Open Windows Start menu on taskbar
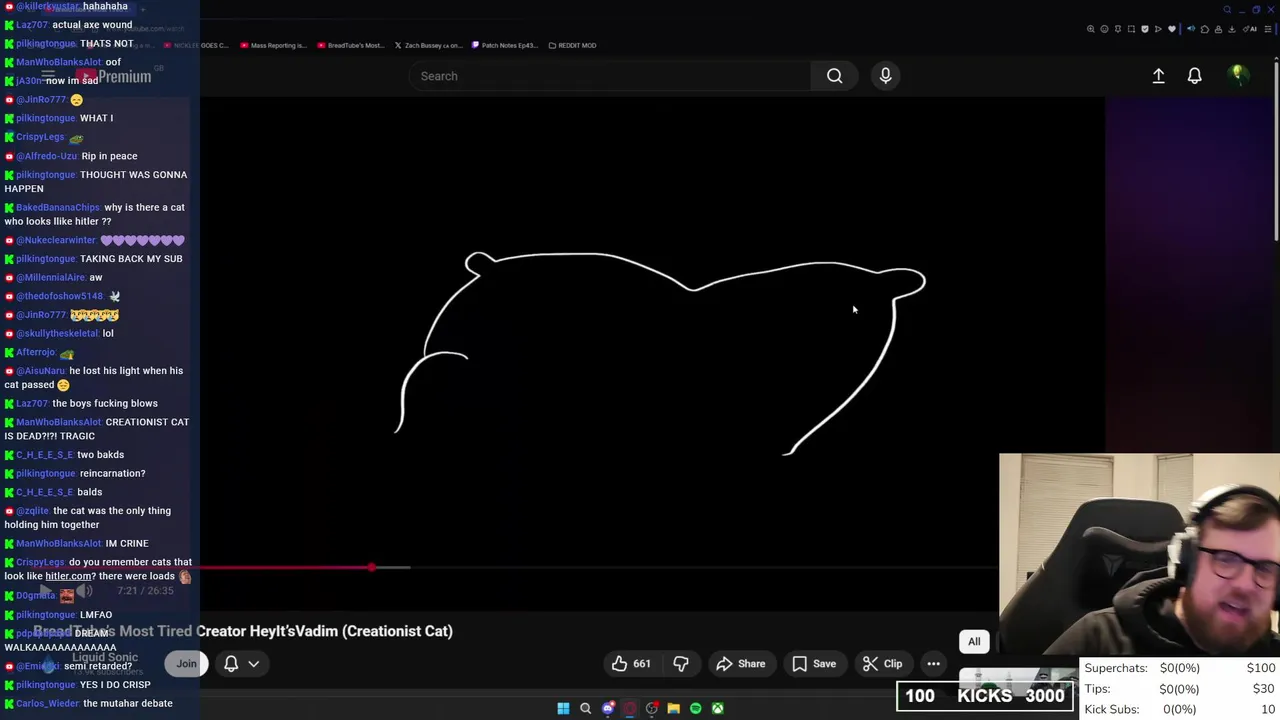Screen dimensions: 1280x720 click(x=563, y=709)
